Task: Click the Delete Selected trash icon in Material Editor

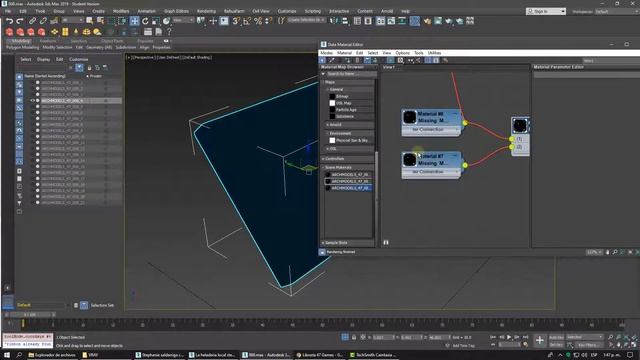Action: click(358, 60)
